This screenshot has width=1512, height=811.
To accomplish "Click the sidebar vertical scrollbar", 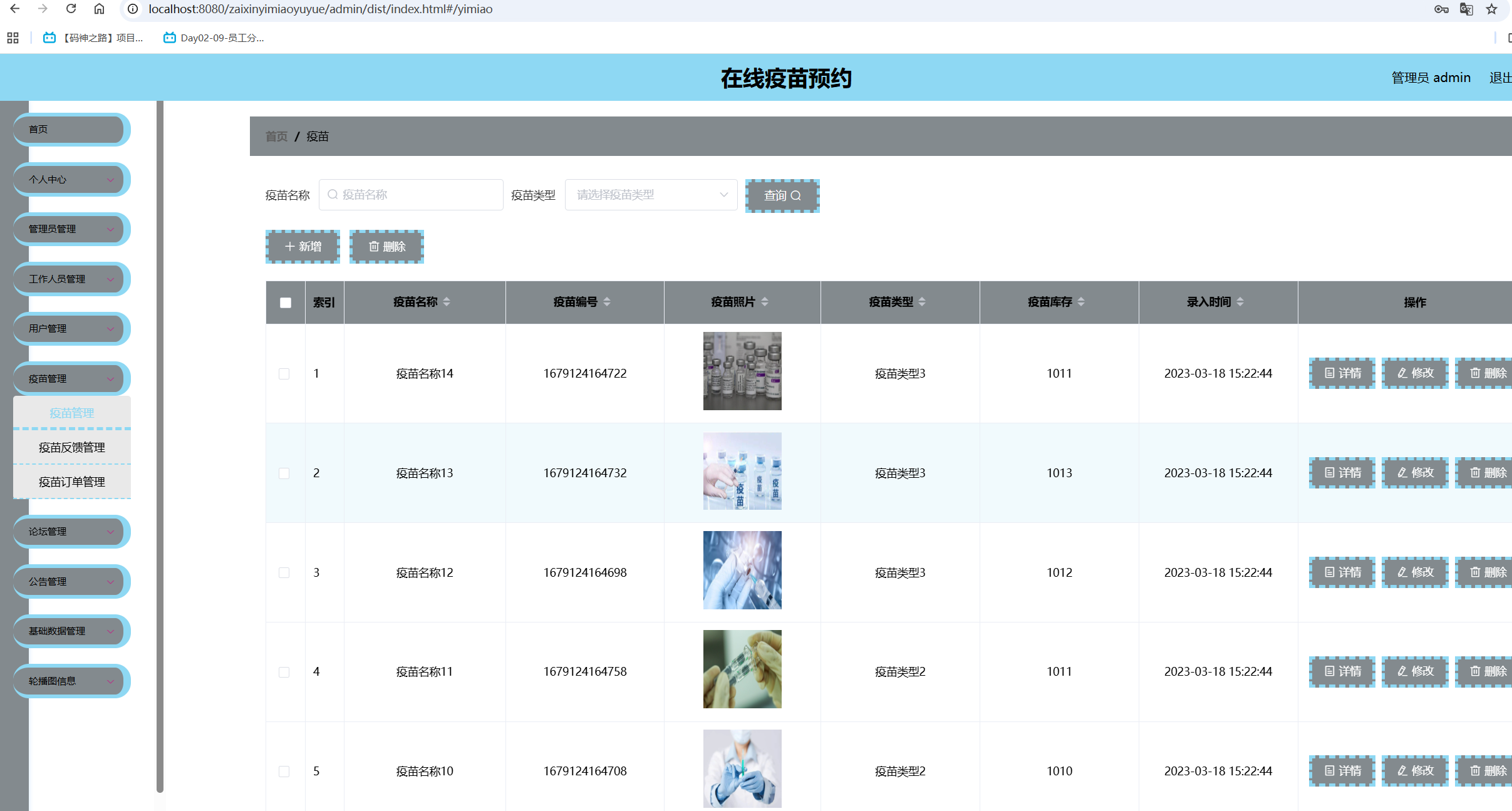I will [x=160, y=438].
